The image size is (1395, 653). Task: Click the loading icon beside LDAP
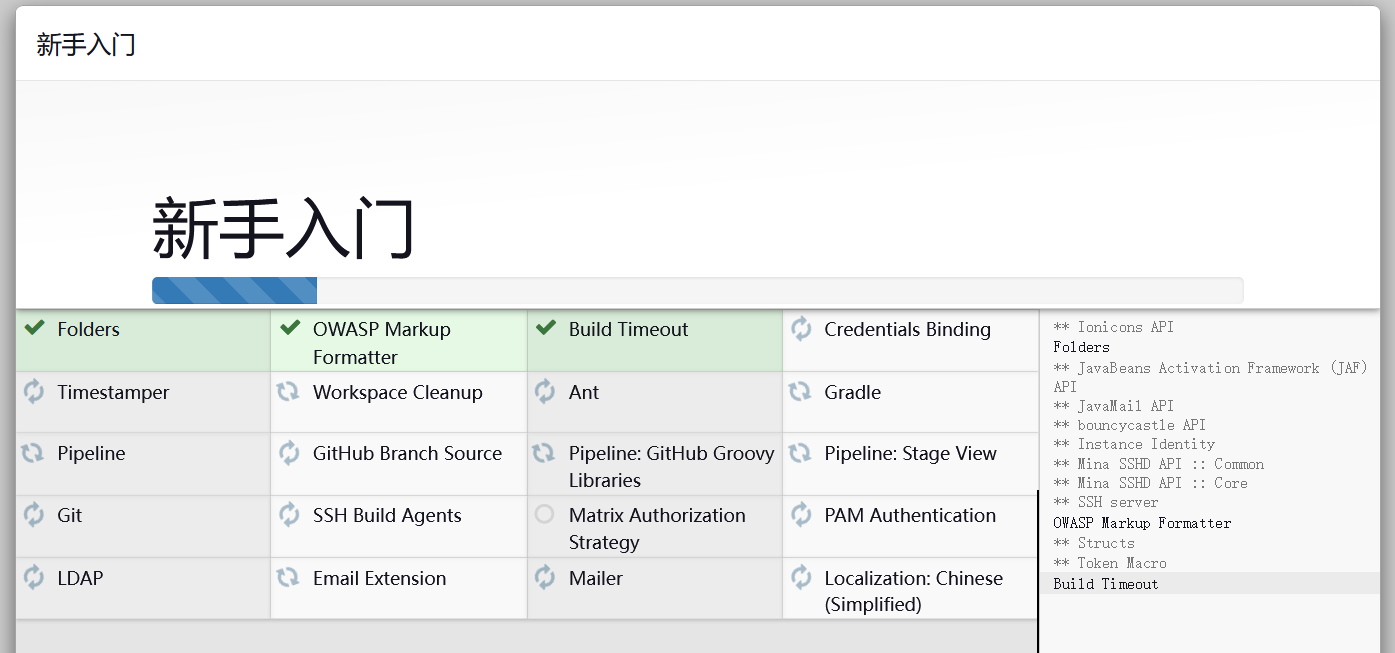[34, 577]
